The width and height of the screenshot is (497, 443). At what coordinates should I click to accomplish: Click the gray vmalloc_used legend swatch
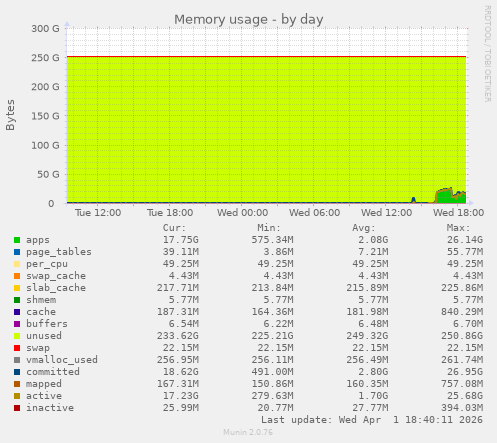coord(17,360)
